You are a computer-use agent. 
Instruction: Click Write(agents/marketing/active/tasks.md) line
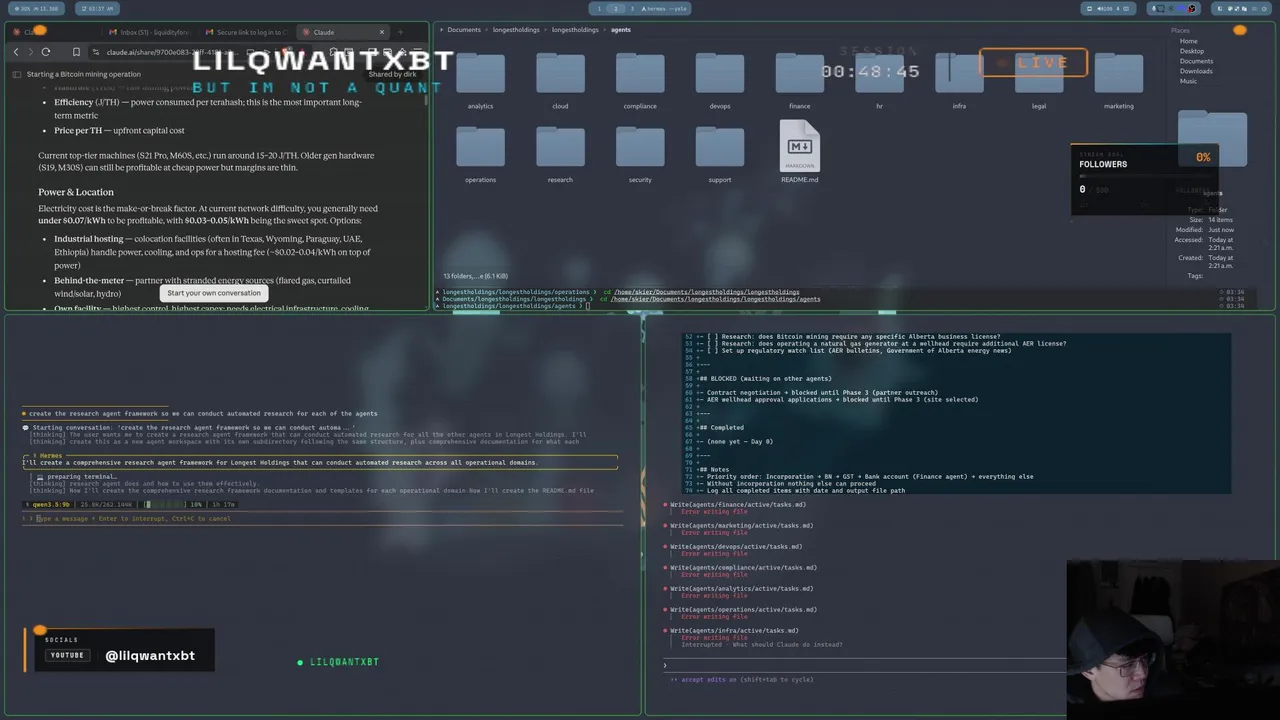pos(741,525)
